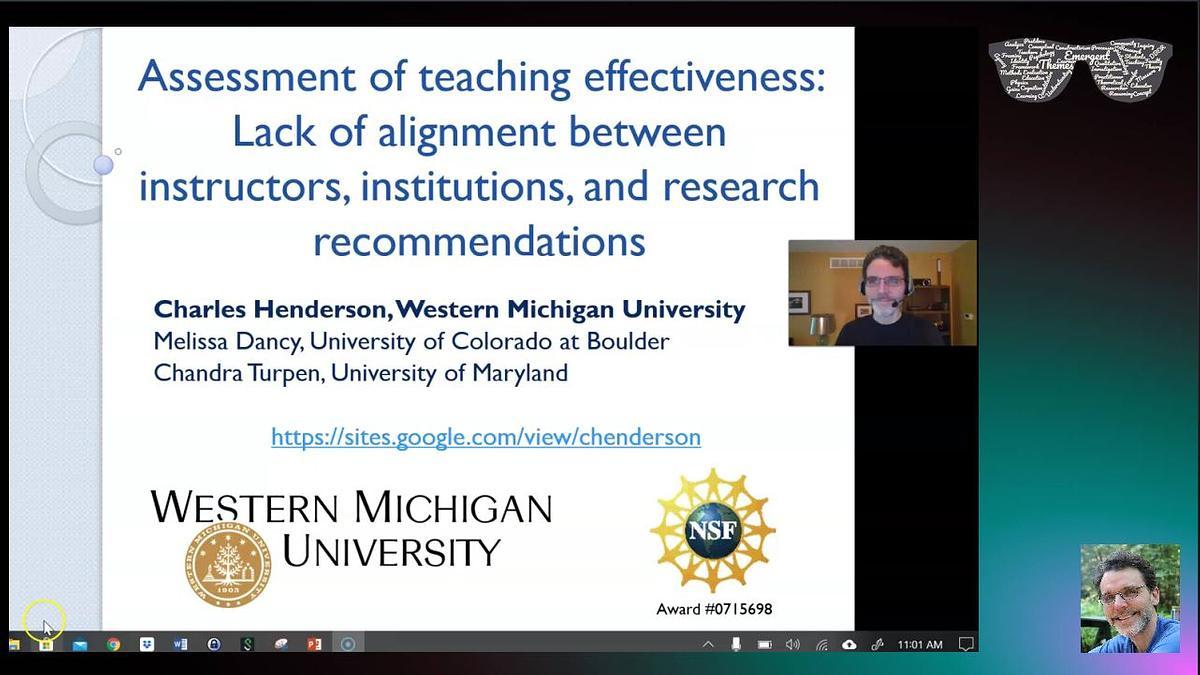Viewport: 1200px width, 675px height.
Task: Open the Mail app in the taskbar
Action: point(80,645)
